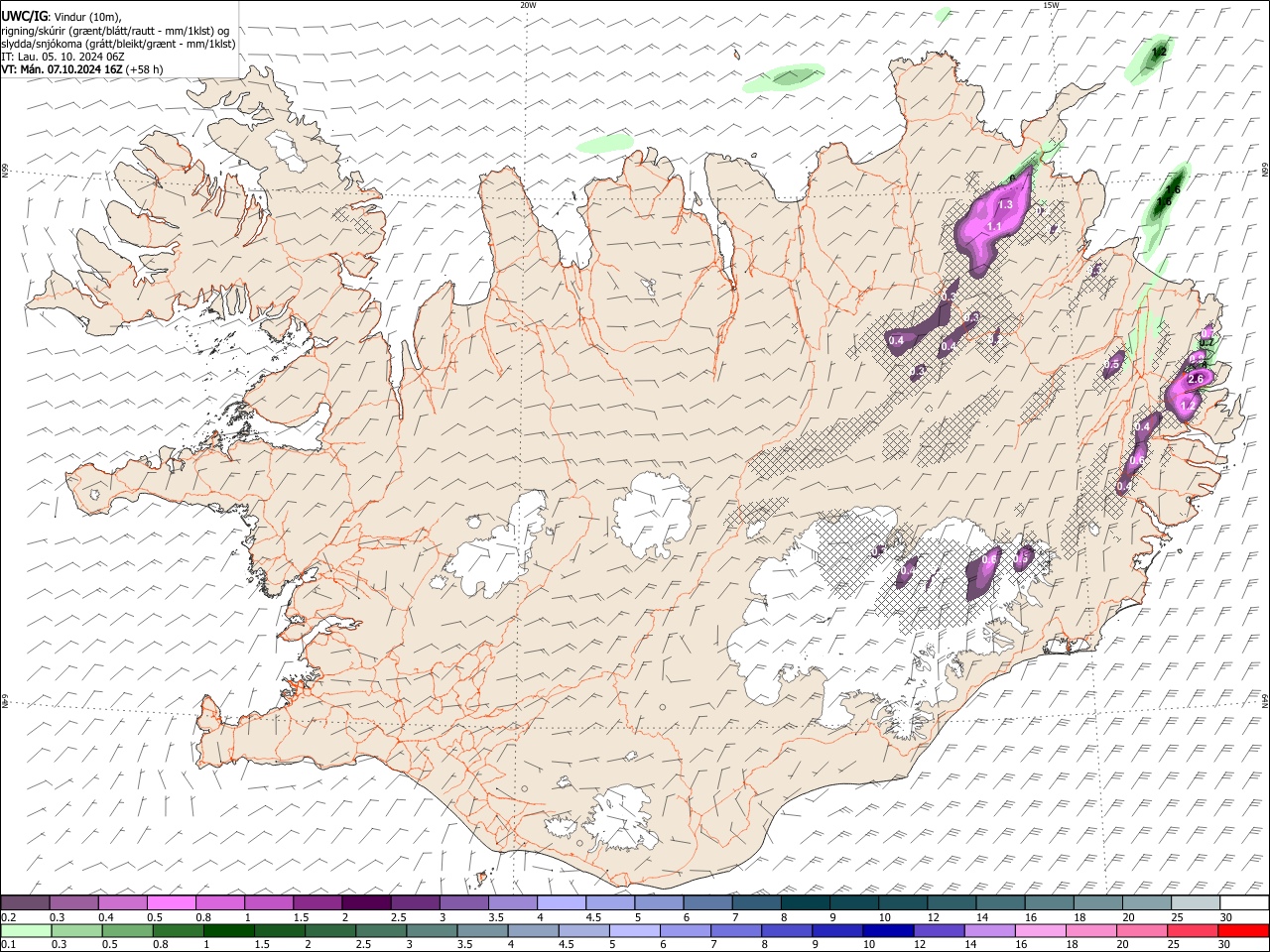Click the 0.1 label in the bottom legend row

(9, 944)
